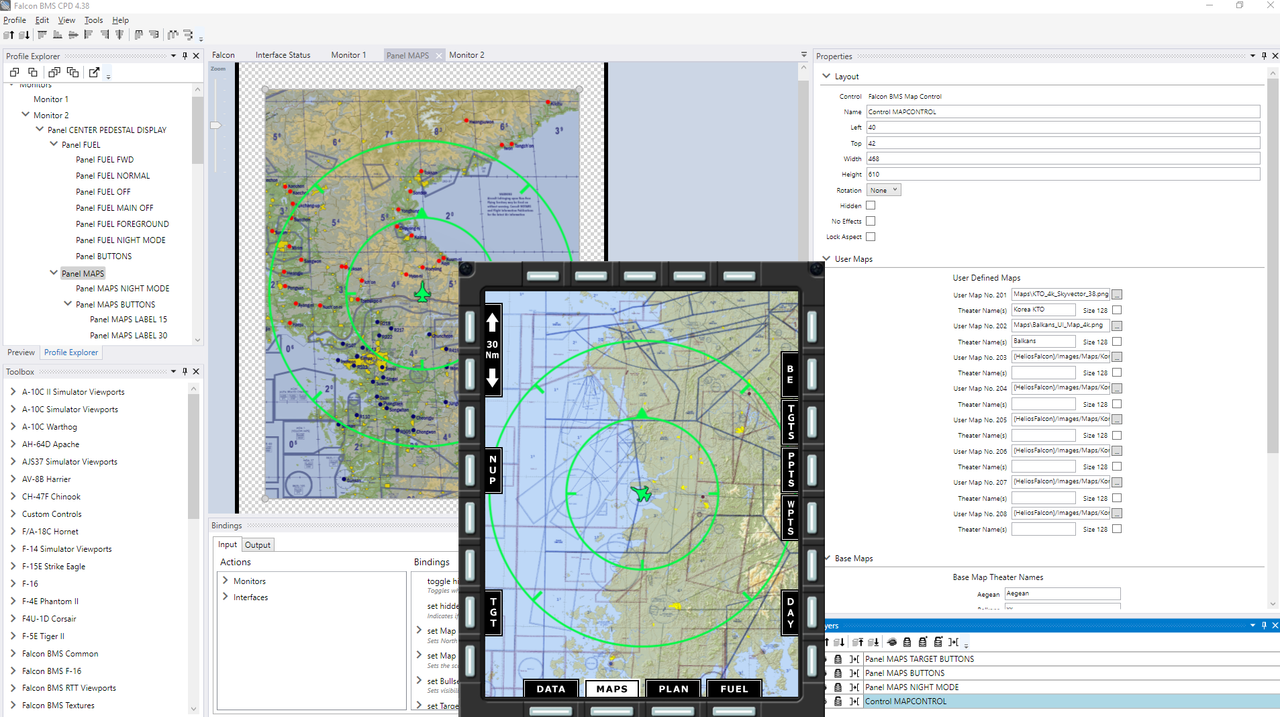Click the open-in-external-window icon in Profile Explorer

click(x=94, y=72)
